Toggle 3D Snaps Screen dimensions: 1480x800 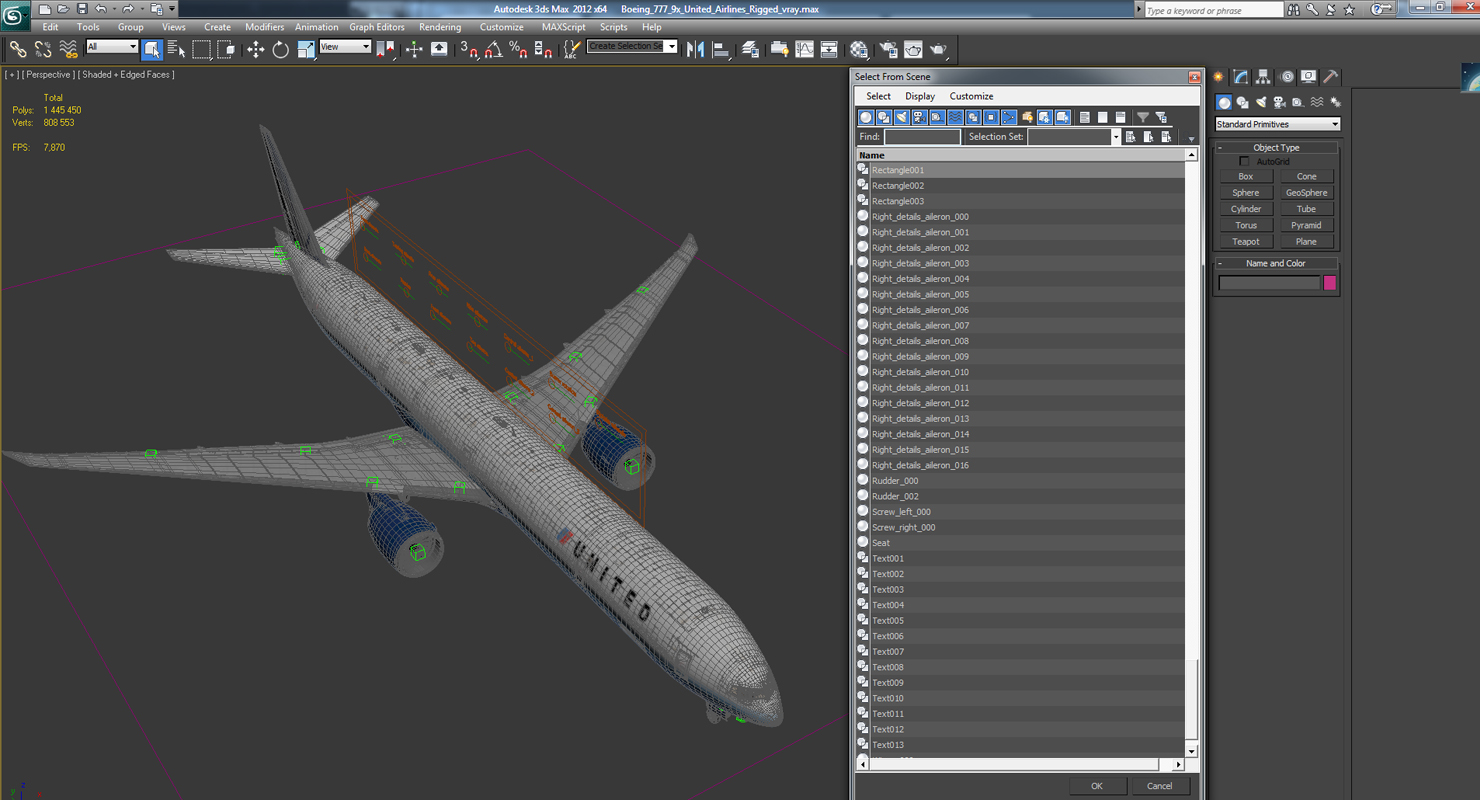pyautogui.click(x=469, y=49)
